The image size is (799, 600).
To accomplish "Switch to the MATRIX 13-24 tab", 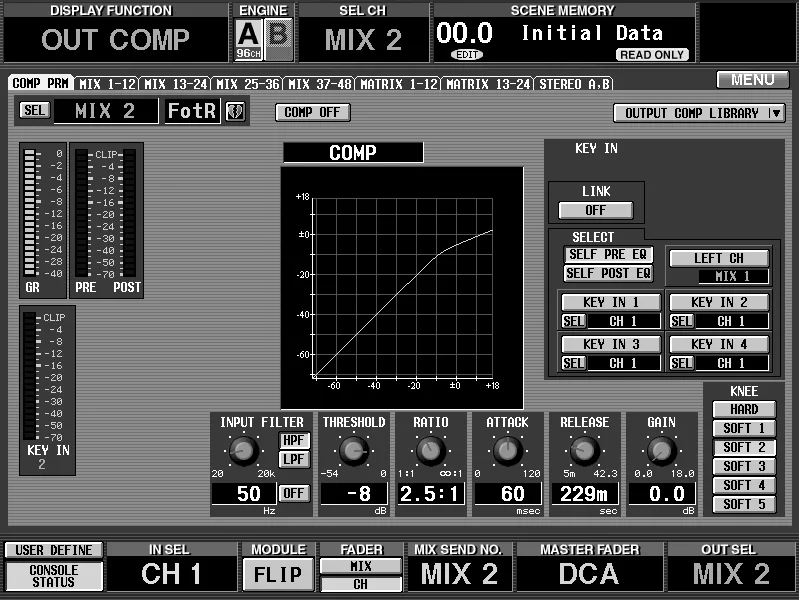I will click(x=488, y=84).
